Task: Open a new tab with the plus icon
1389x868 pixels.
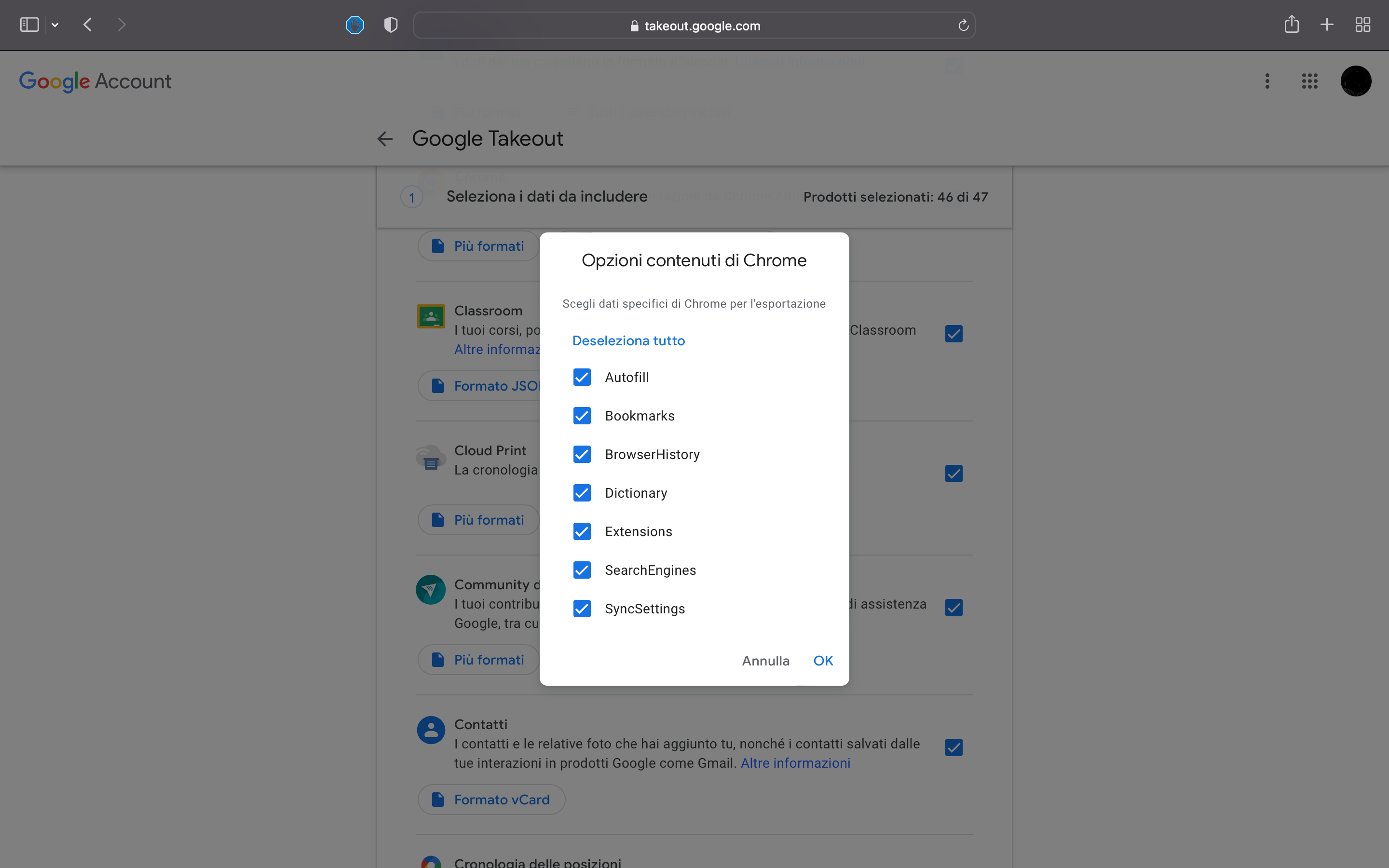Action: (1327, 25)
